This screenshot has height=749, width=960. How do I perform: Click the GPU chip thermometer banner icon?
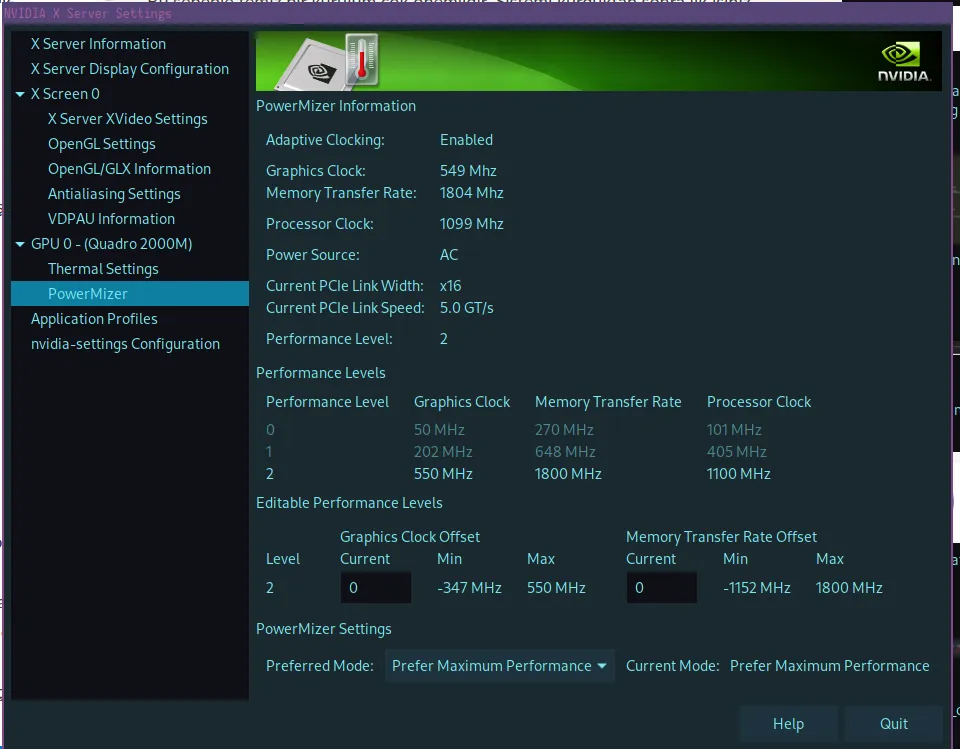coord(329,62)
